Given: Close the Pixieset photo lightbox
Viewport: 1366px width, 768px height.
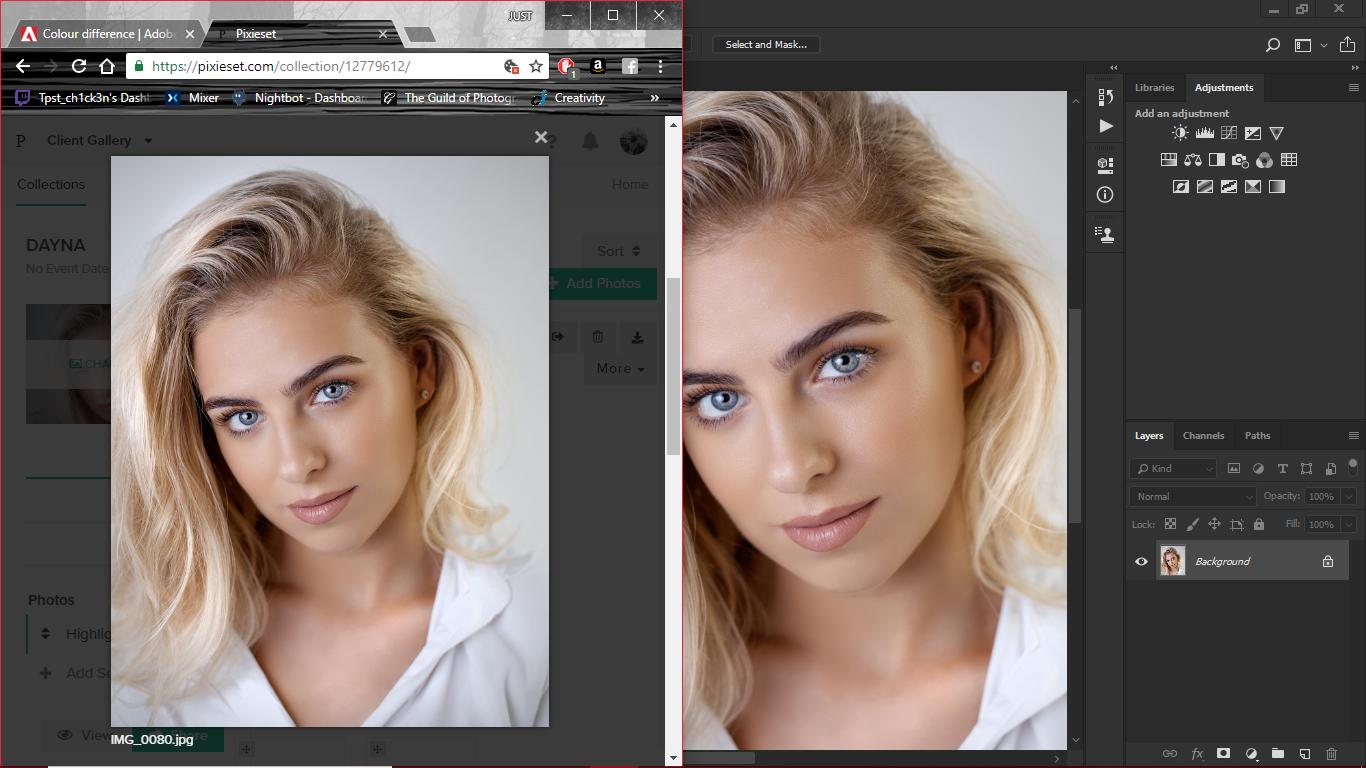Looking at the screenshot, I should click(x=540, y=137).
